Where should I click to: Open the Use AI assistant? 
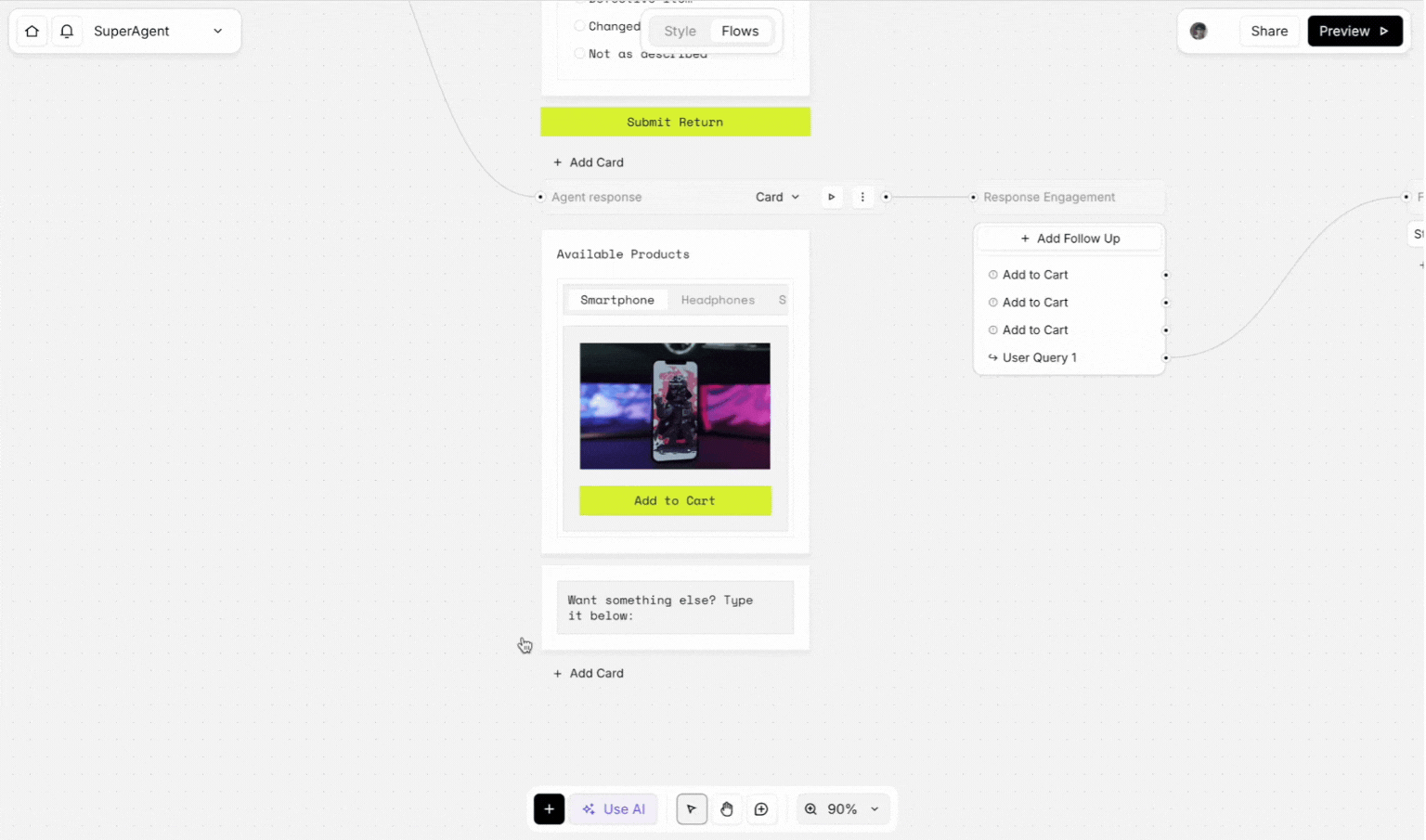coord(614,809)
